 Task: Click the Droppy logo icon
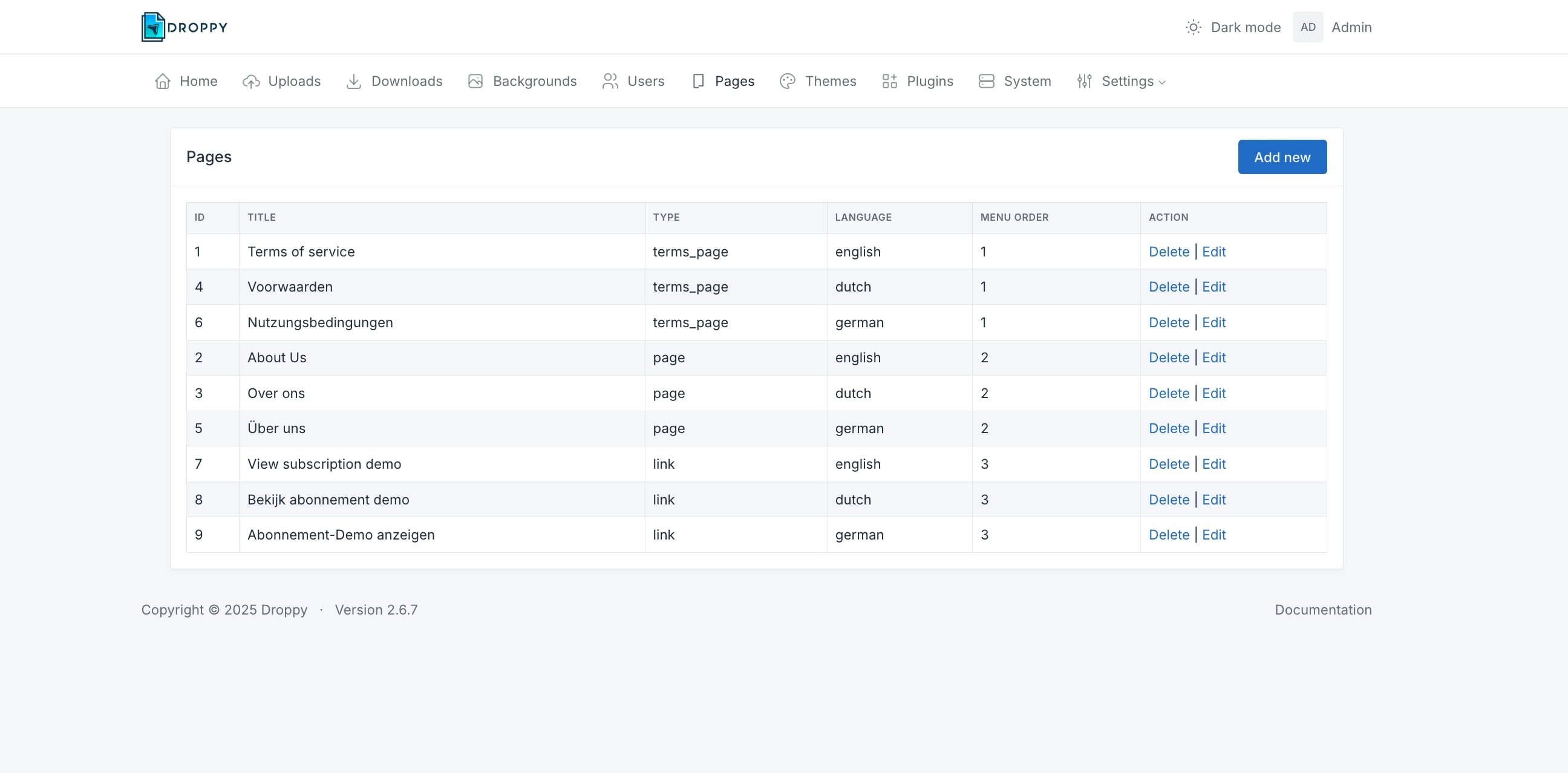(153, 27)
